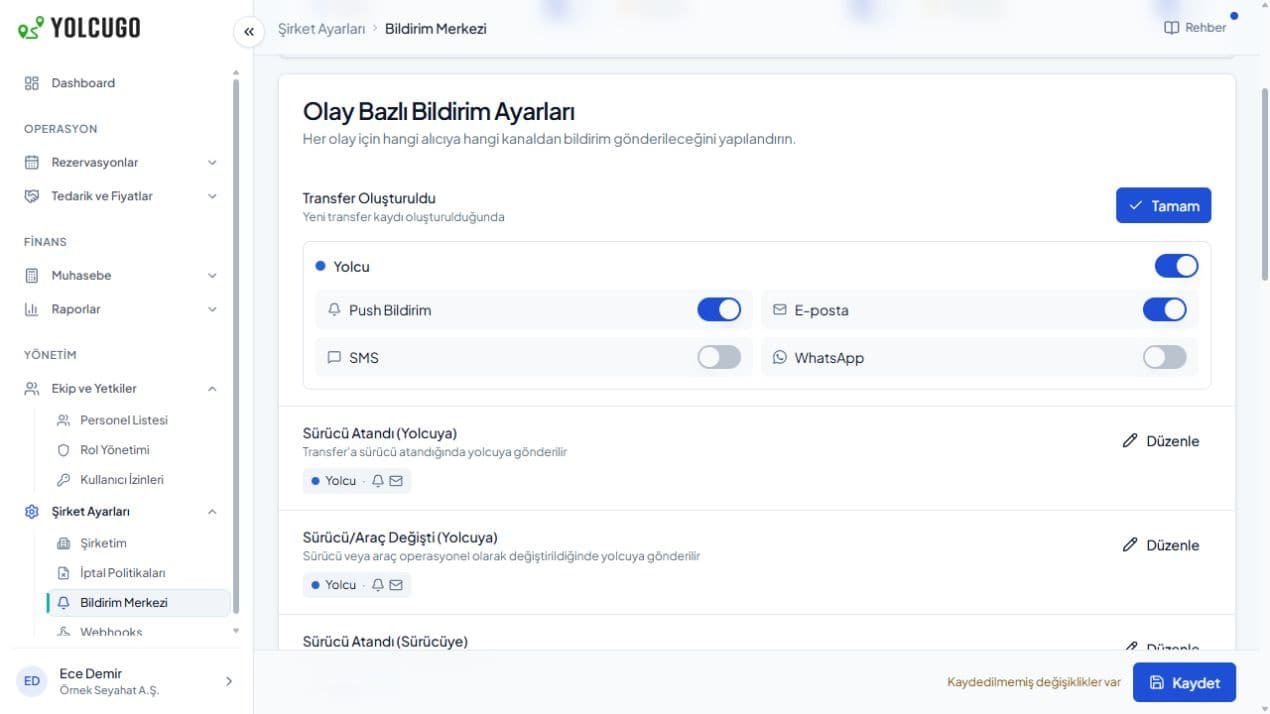Expand the Tedarik ve Fiyatlar chevron
Viewport: 1270px width, 714px height.
click(212, 196)
